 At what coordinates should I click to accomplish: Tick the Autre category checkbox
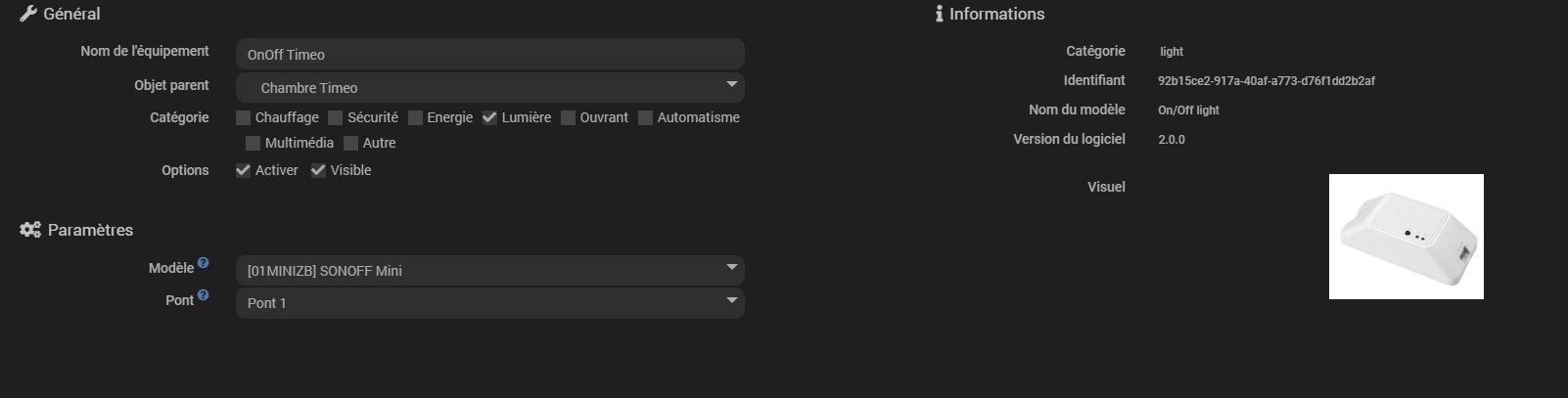coord(351,144)
